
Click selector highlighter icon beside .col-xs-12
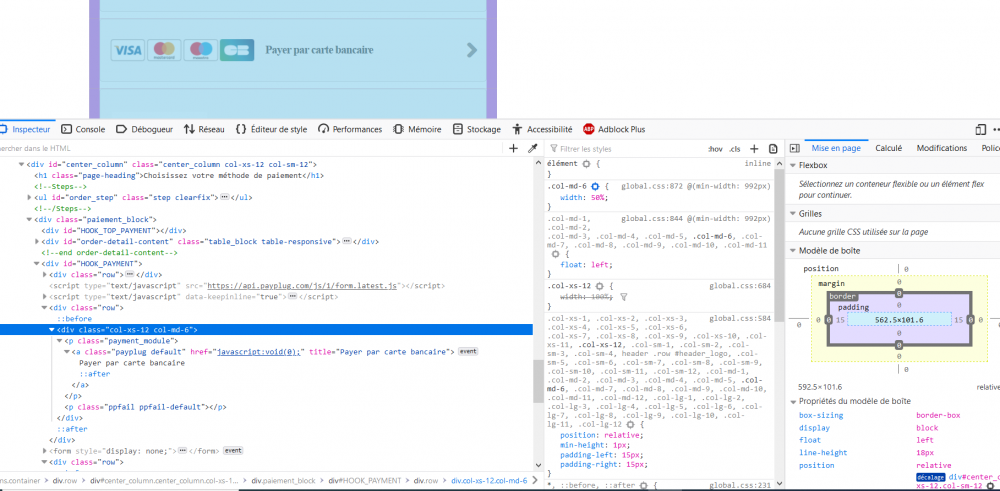(599, 287)
